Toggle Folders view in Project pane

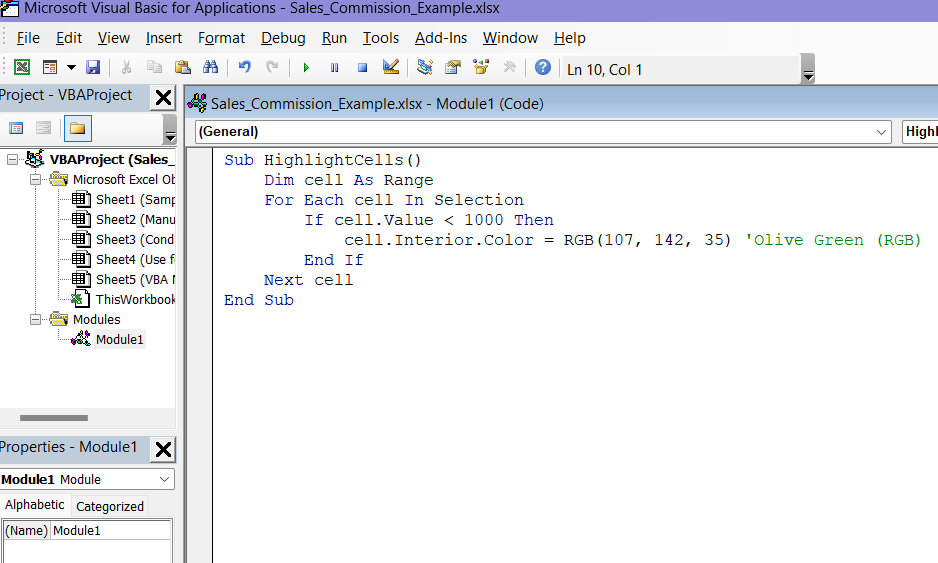[x=77, y=128]
